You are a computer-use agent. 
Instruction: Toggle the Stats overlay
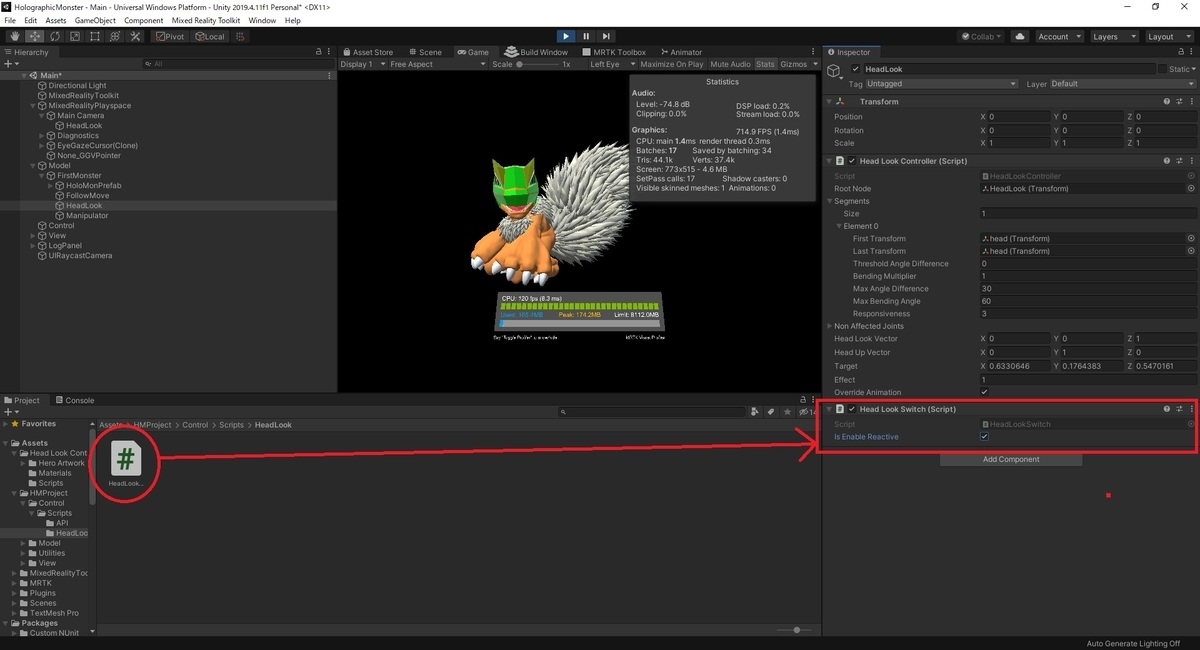765,64
